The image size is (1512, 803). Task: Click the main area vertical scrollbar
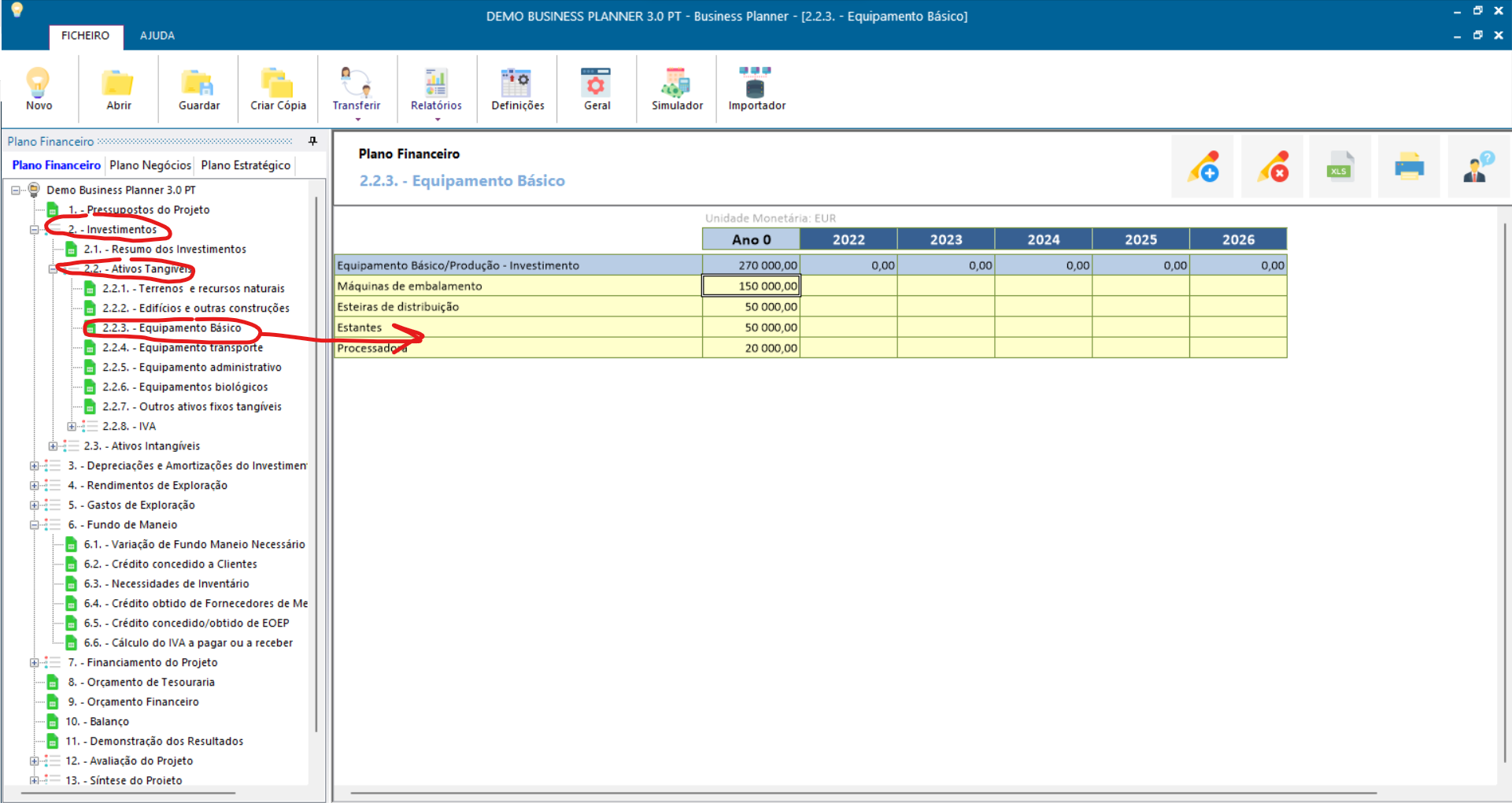[1506, 492]
